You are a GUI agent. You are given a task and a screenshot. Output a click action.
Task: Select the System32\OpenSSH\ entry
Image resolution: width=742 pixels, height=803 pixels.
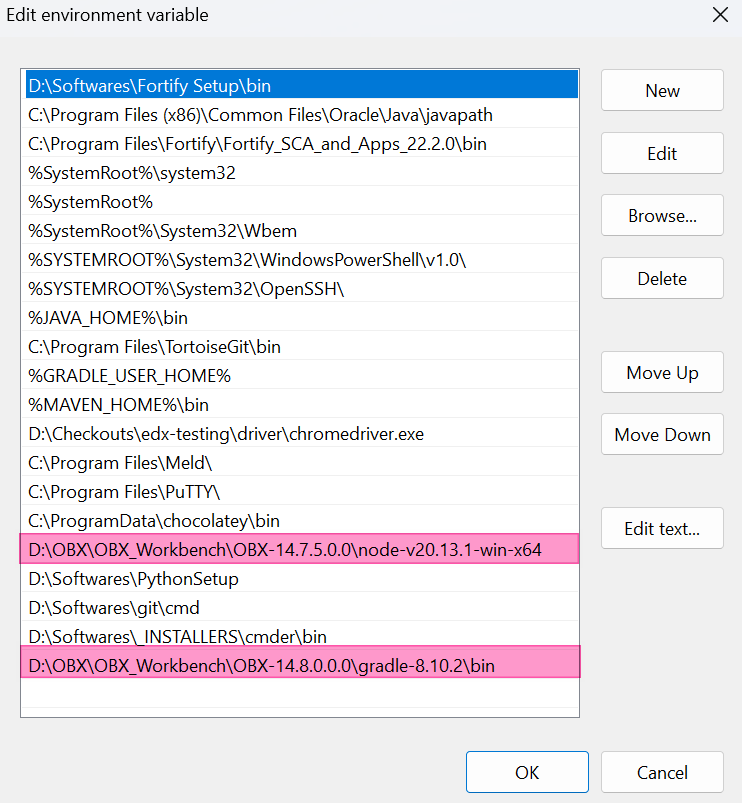(x=302, y=288)
